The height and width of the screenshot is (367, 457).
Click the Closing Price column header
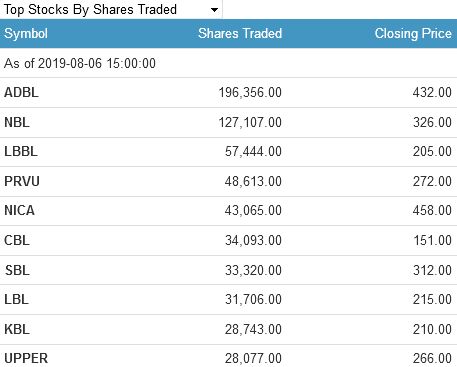413,34
